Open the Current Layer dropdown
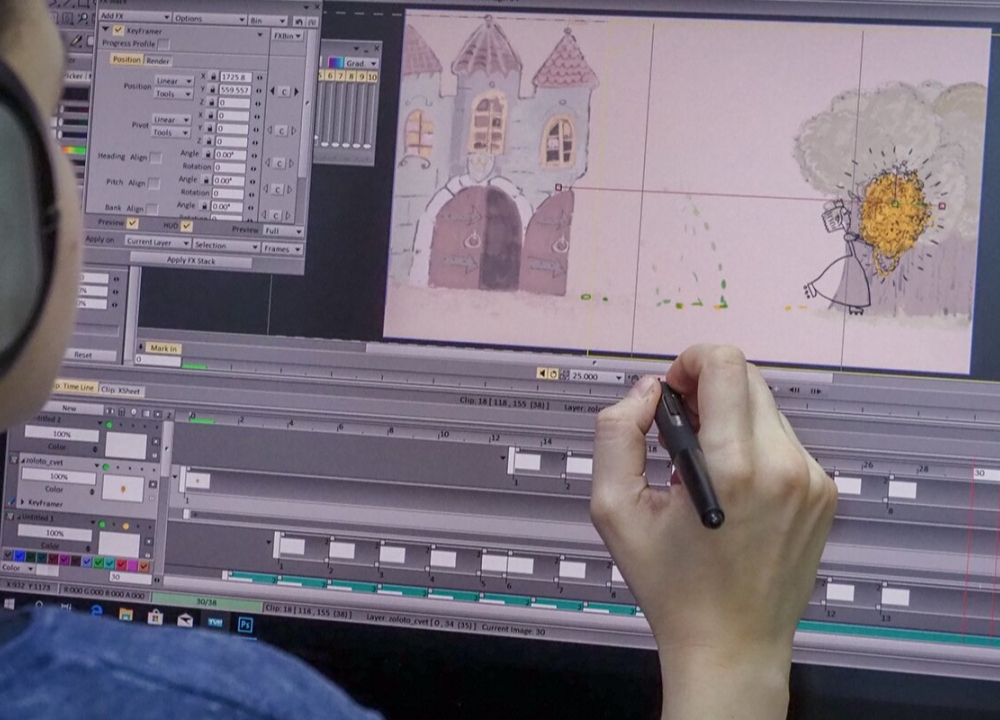 [157, 242]
